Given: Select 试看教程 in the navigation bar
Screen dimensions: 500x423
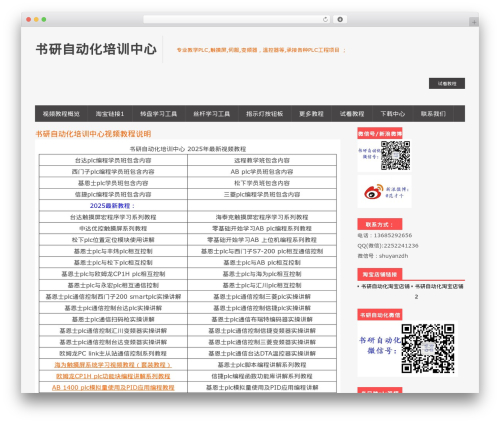Looking at the screenshot, I should pos(352,114).
